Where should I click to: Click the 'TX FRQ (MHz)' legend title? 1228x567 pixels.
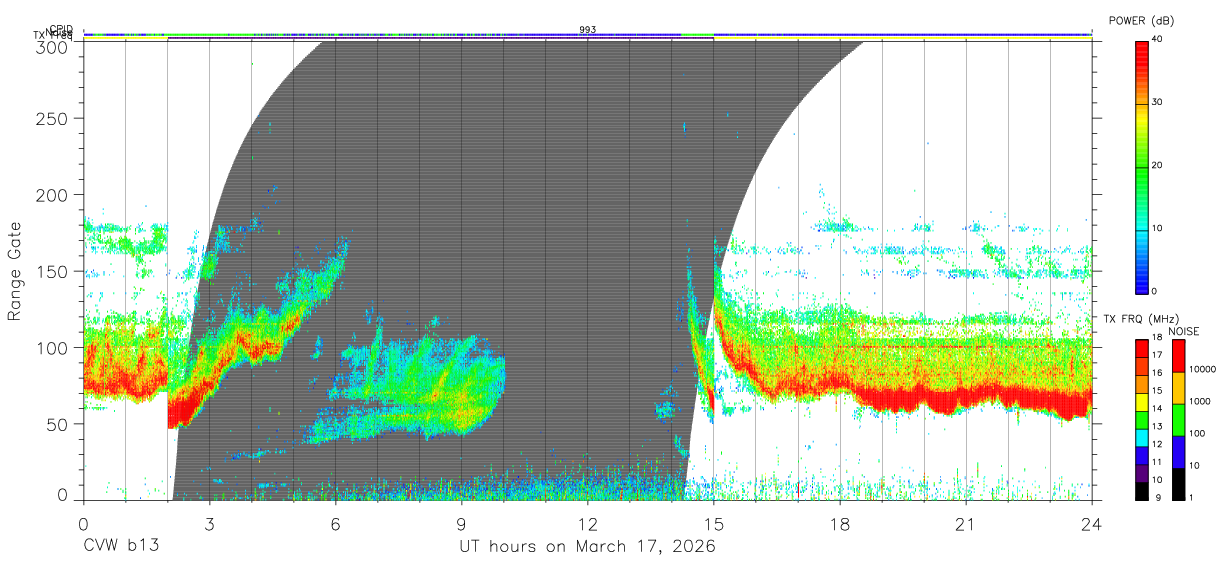click(x=1139, y=319)
